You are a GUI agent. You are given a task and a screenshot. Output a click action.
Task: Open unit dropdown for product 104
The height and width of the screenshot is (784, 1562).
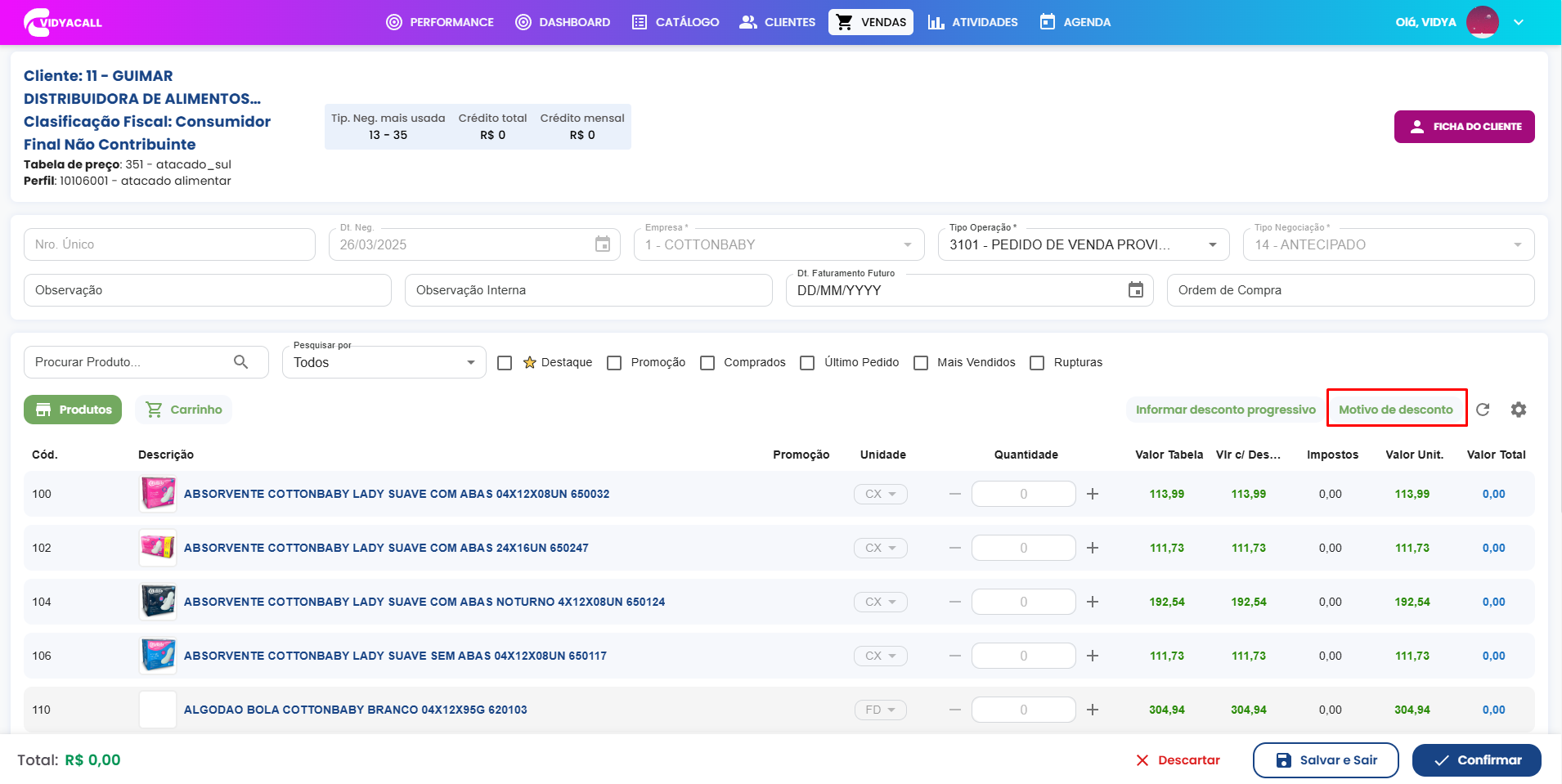tap(881, 602)
